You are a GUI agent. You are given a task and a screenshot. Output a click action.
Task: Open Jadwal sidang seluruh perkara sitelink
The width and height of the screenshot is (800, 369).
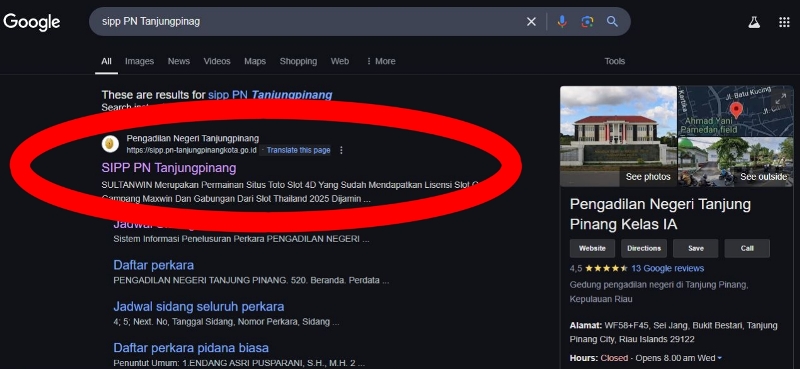[198, 307]
